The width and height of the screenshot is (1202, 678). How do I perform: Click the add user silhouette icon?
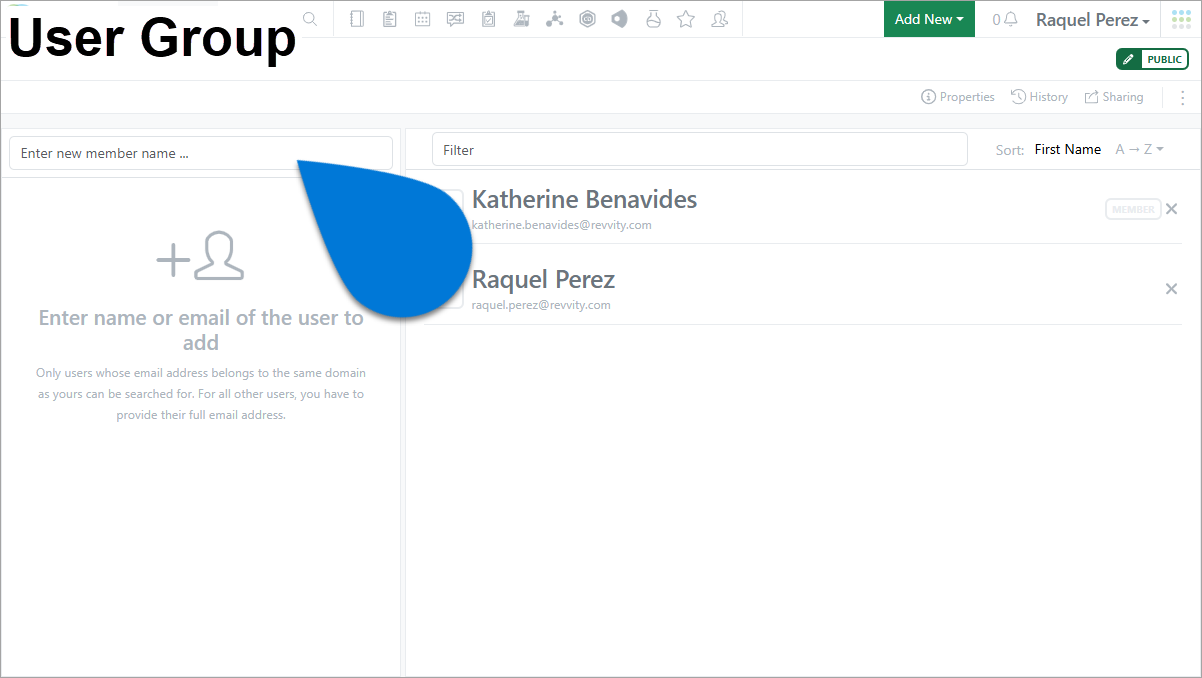click(x=201, y=257)
